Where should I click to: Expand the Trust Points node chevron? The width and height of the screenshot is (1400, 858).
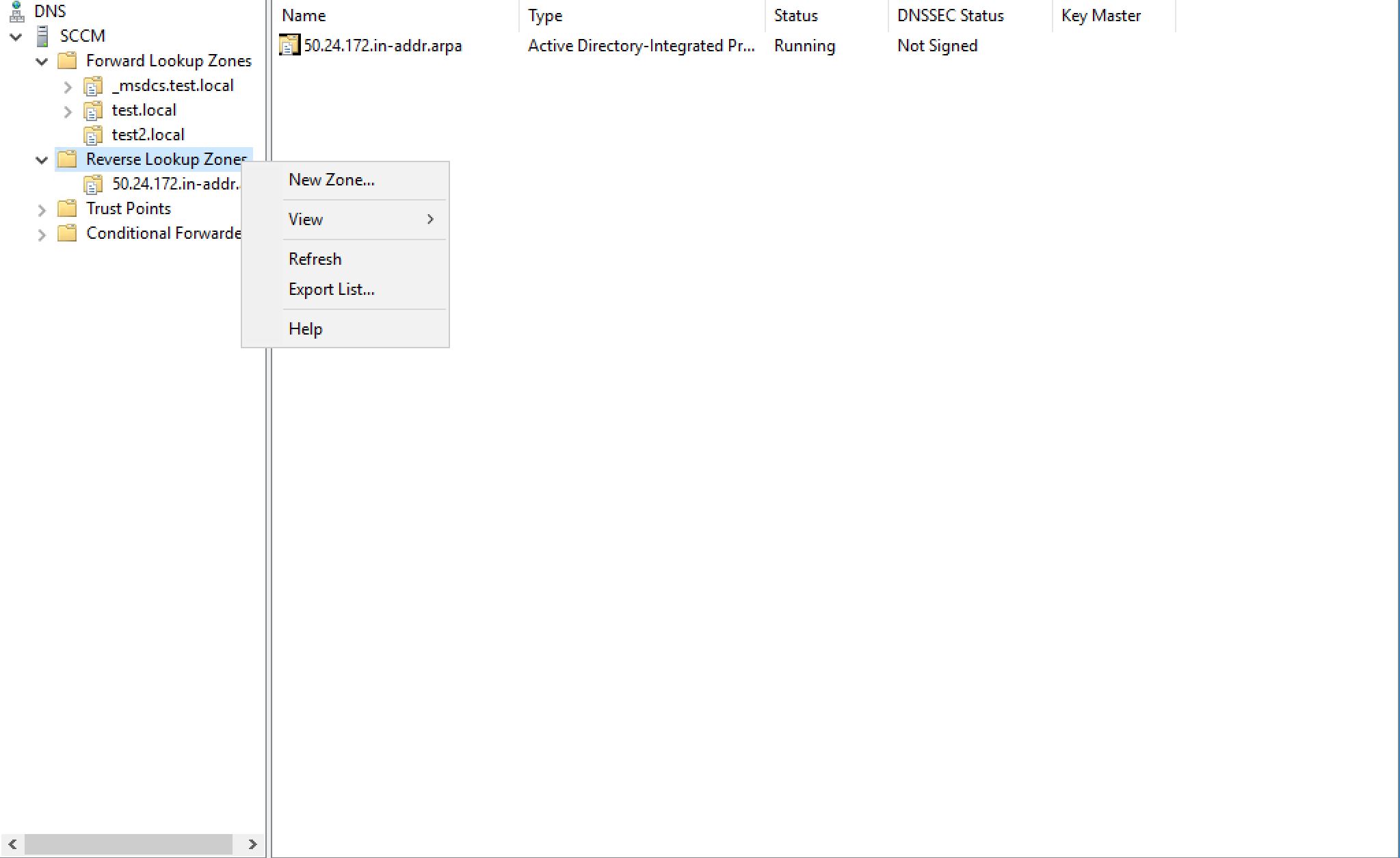point(42,209)
